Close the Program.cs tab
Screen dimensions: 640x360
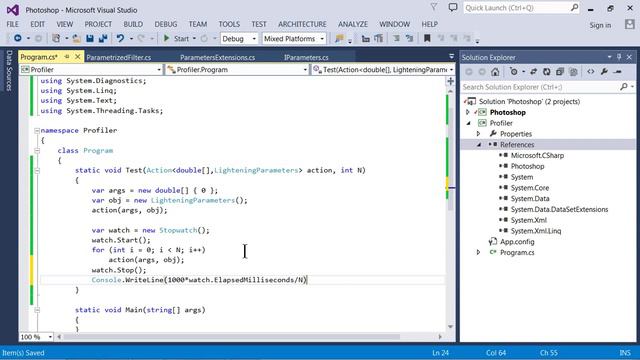pos(78,57)
